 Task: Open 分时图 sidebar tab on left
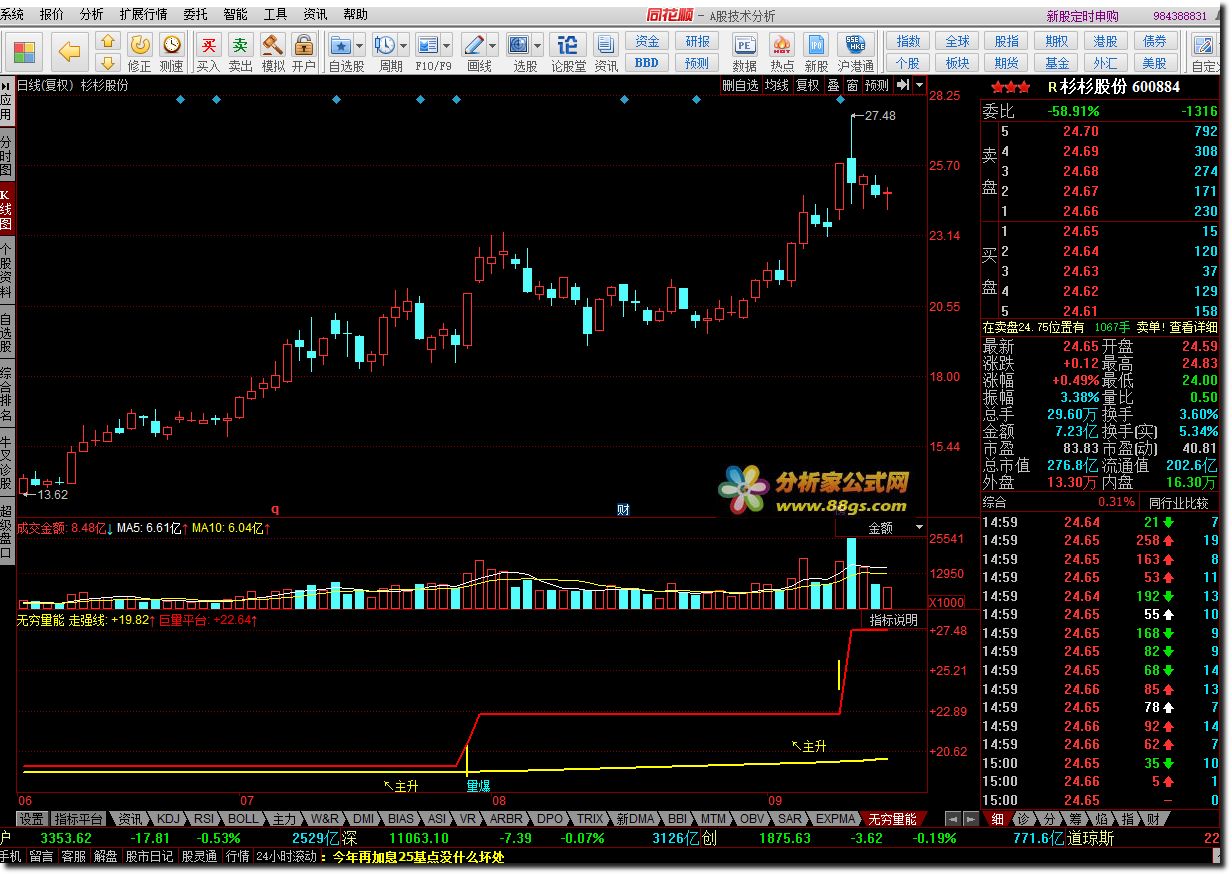click(x=7, y=156)
